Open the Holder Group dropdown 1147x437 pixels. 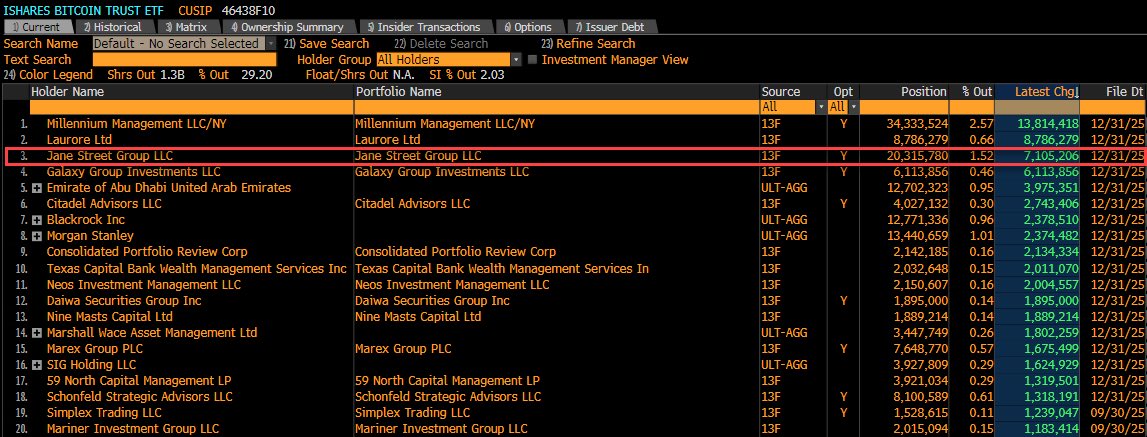click(516, 60)
